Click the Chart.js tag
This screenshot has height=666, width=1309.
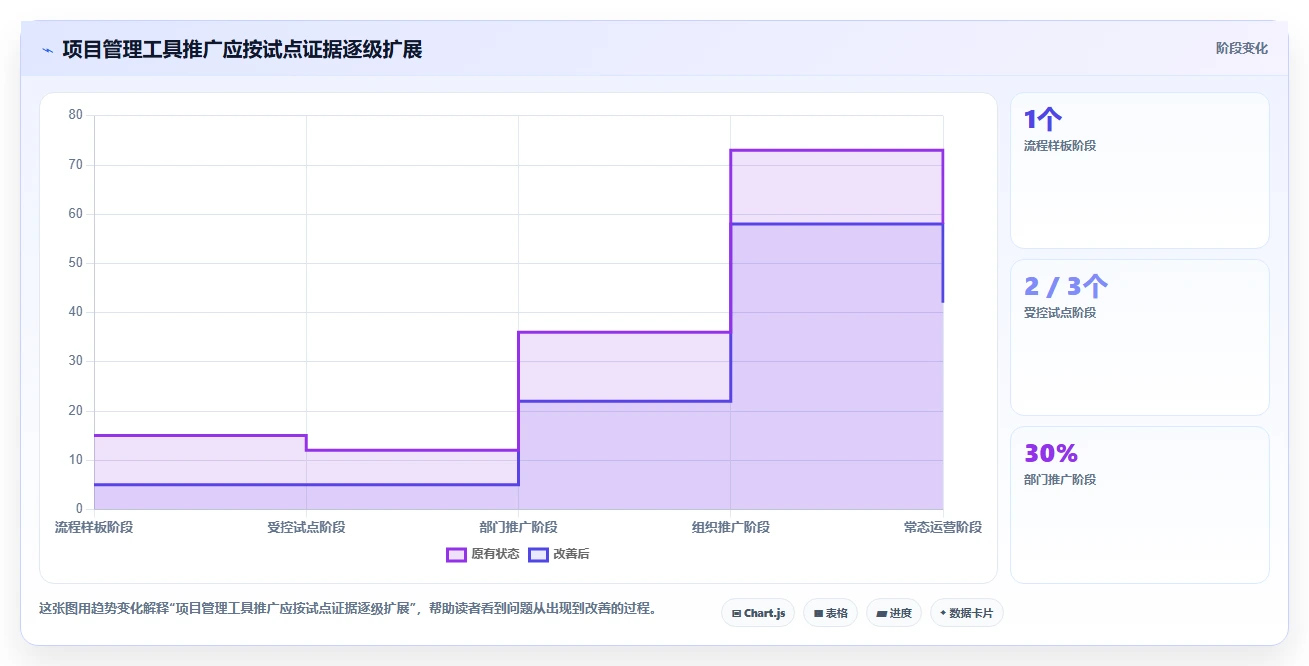pos(758,613)
